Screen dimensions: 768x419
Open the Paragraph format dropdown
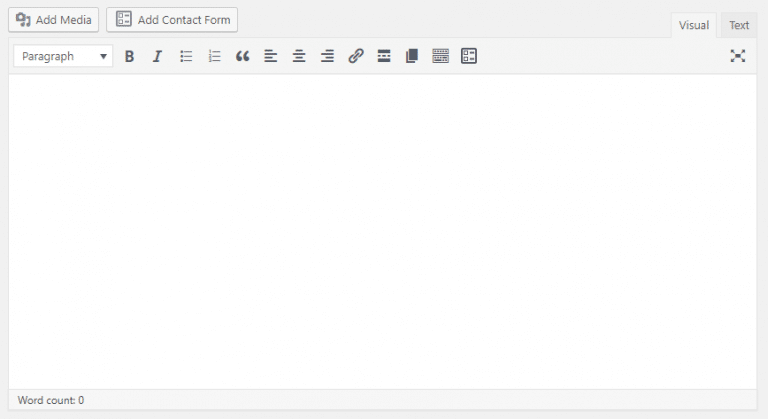tap(63, 57)
